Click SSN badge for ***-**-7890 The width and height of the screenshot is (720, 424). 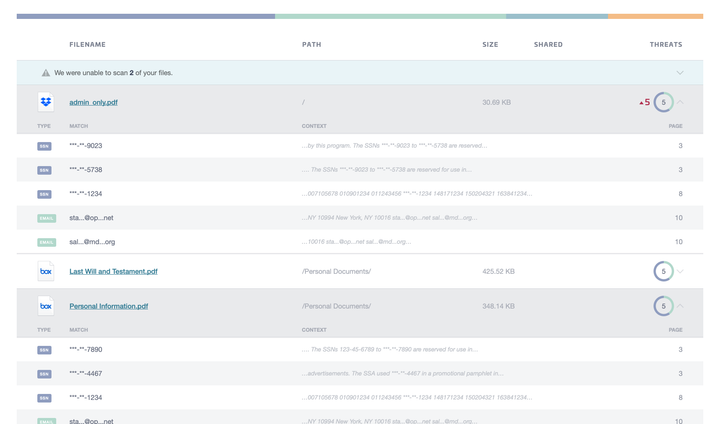point(44,350)
